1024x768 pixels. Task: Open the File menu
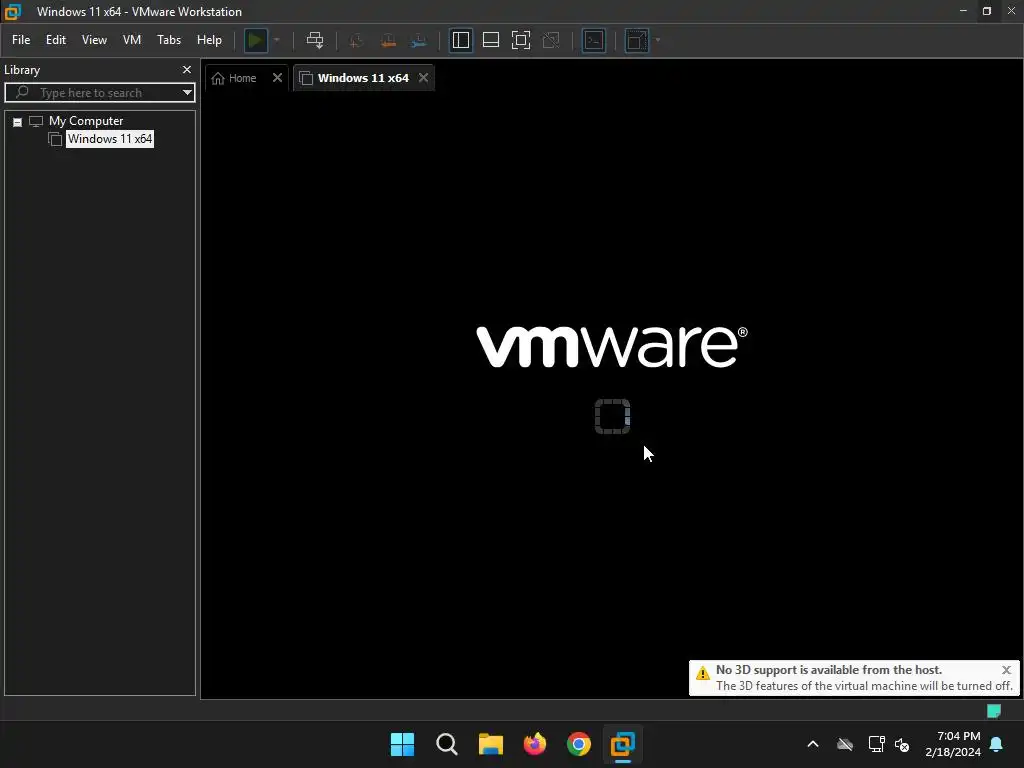click(x=21, y=40)
